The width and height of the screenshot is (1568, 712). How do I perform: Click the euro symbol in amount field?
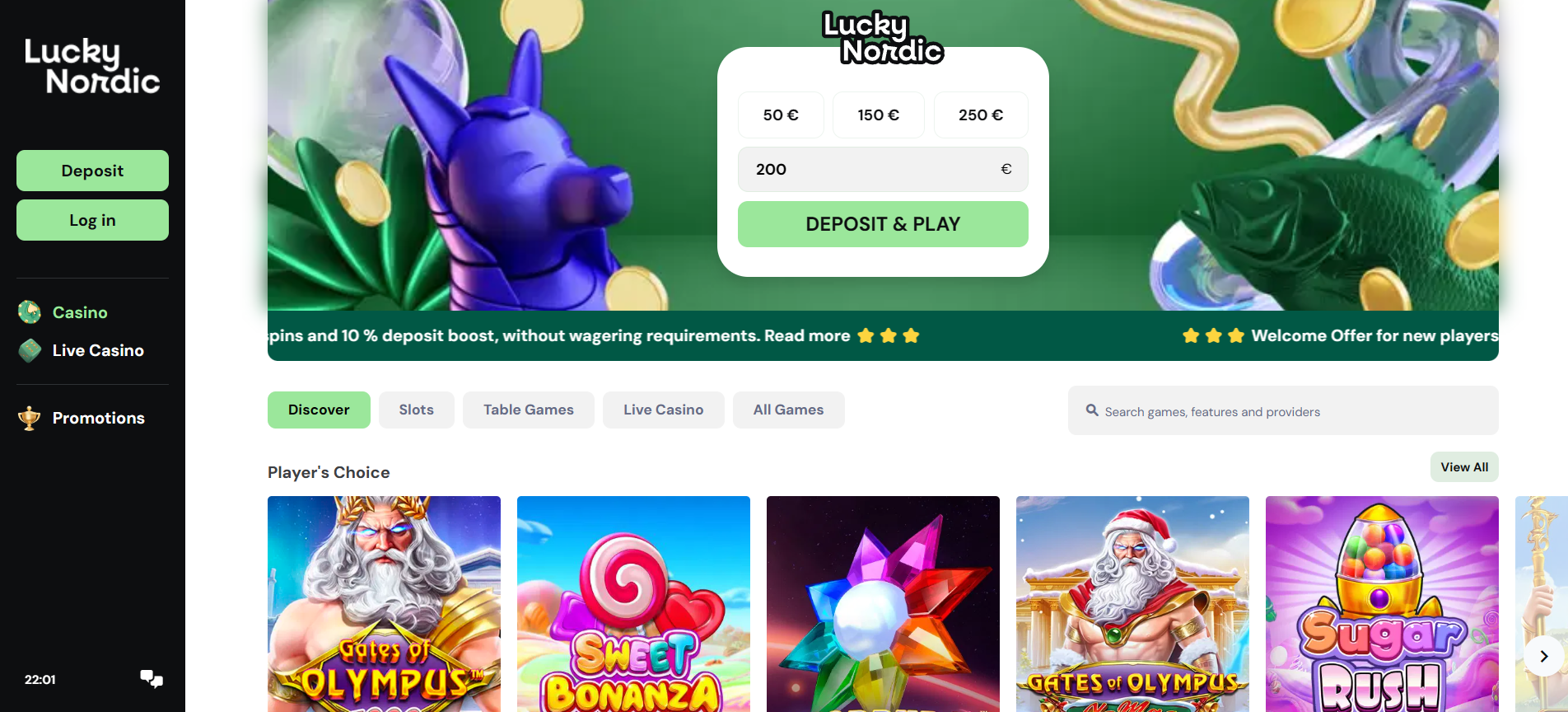[x=1006, y=169]
